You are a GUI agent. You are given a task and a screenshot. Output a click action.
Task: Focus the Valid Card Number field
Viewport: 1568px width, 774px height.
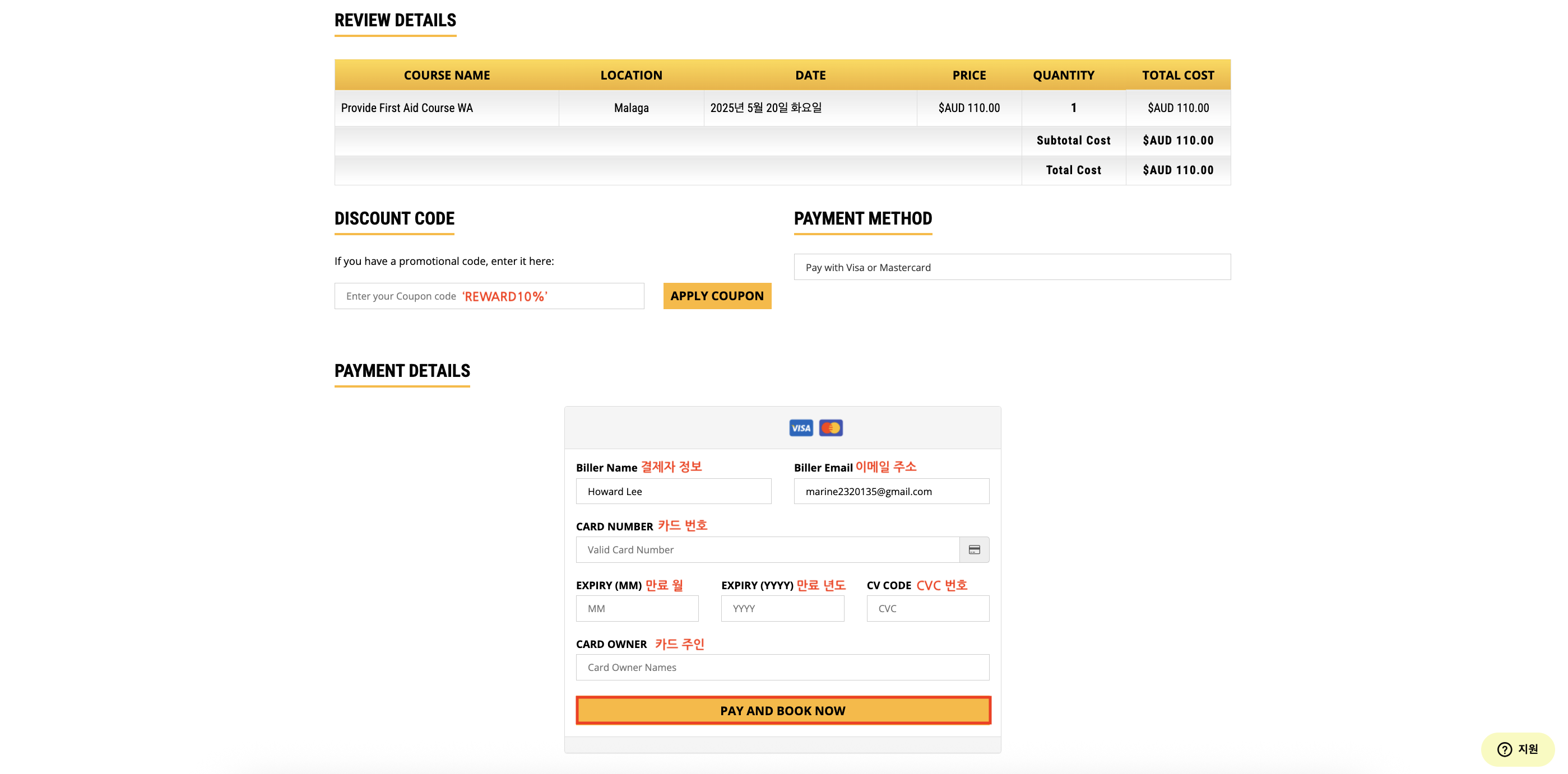pos(767,549)
